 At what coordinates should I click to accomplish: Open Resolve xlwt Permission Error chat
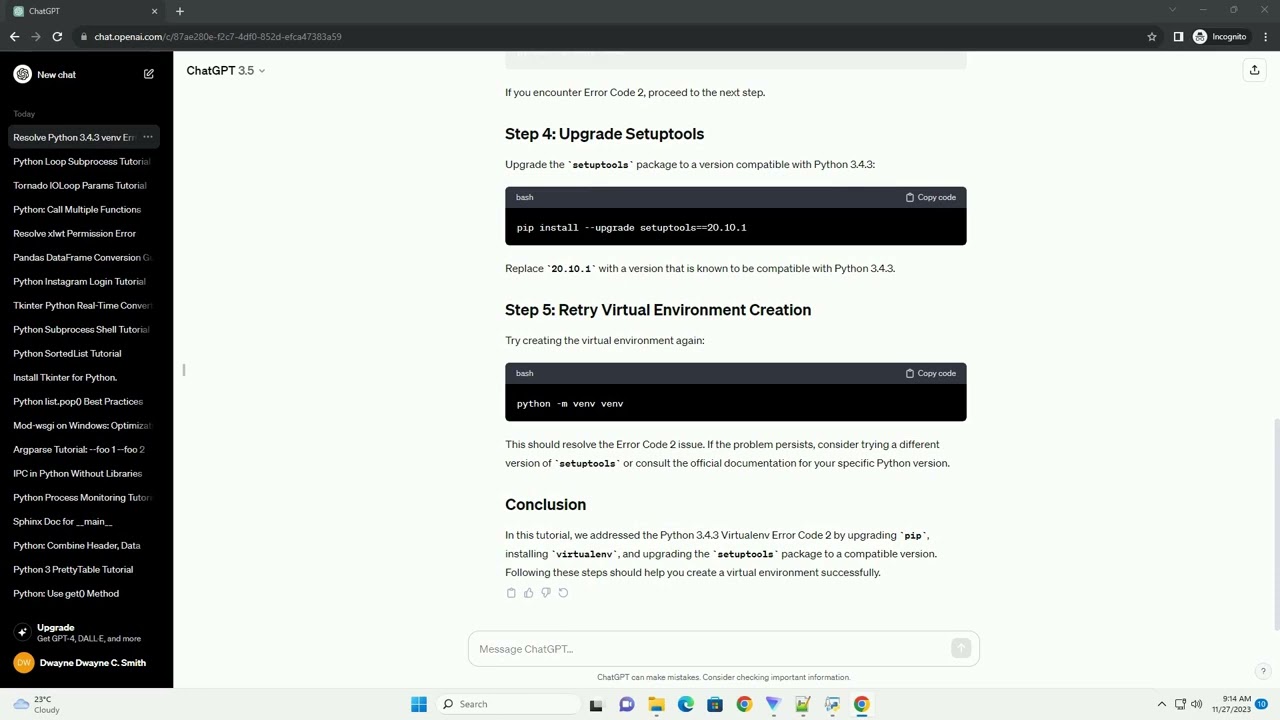pos(83,233)
